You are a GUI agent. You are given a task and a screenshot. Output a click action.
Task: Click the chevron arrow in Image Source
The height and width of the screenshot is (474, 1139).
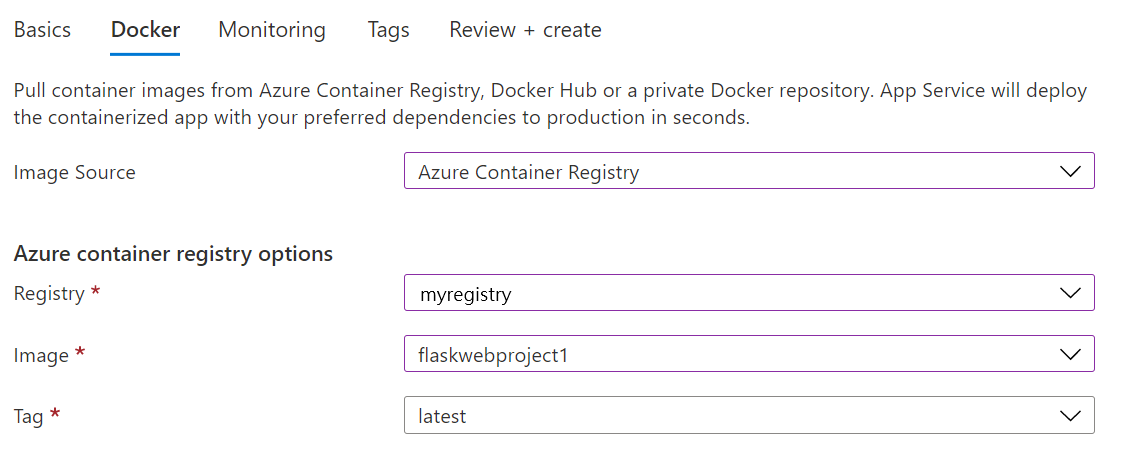pyautogui.click(x=1070, y=171)
